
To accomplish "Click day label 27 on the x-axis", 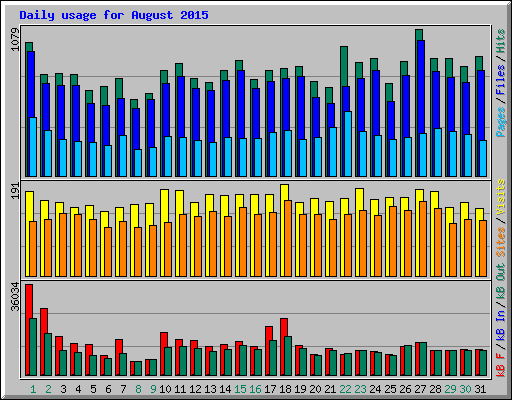I will (420, 389).
